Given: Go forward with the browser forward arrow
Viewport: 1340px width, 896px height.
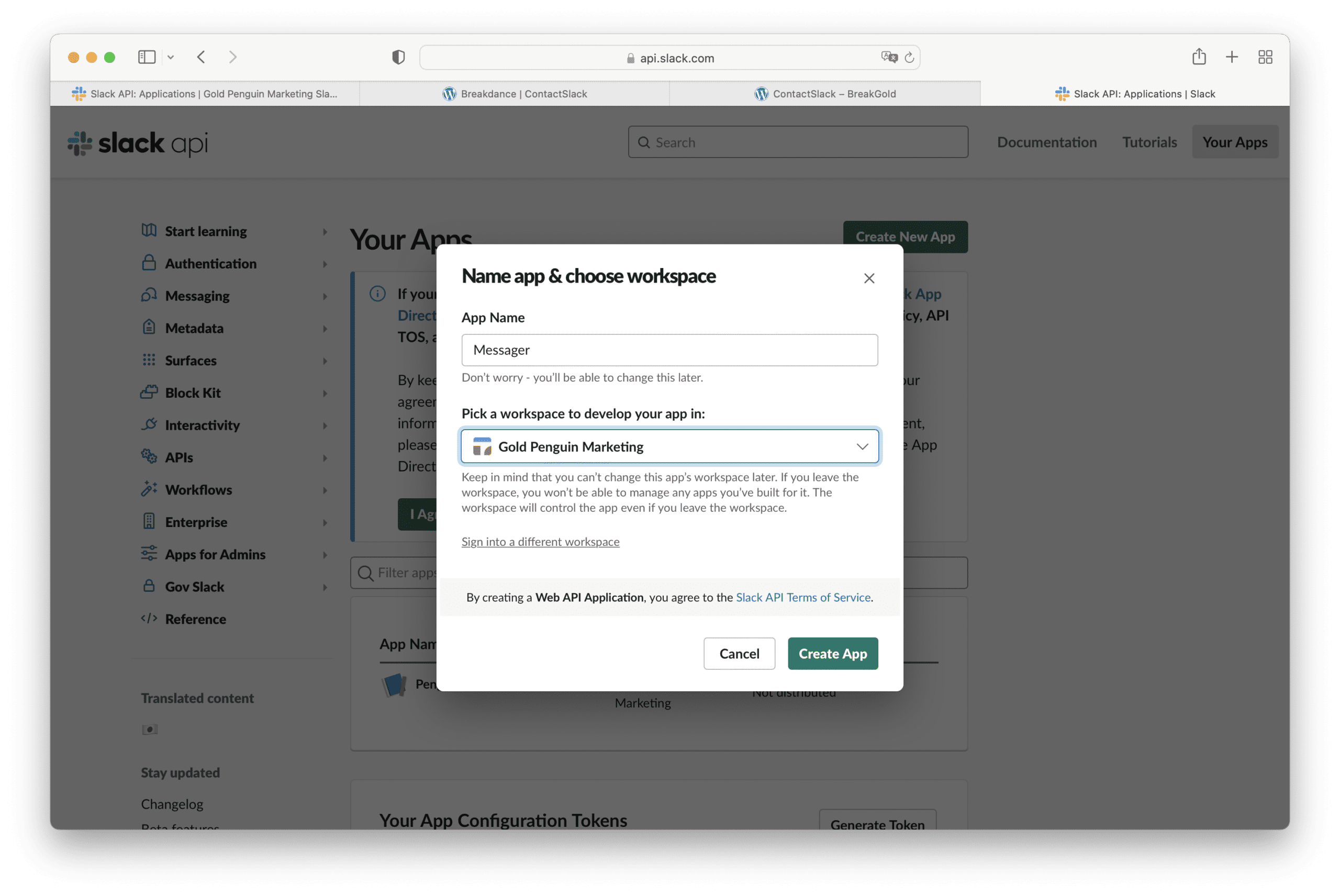Looking at the screenshot, I should click(x=232, y=57).
